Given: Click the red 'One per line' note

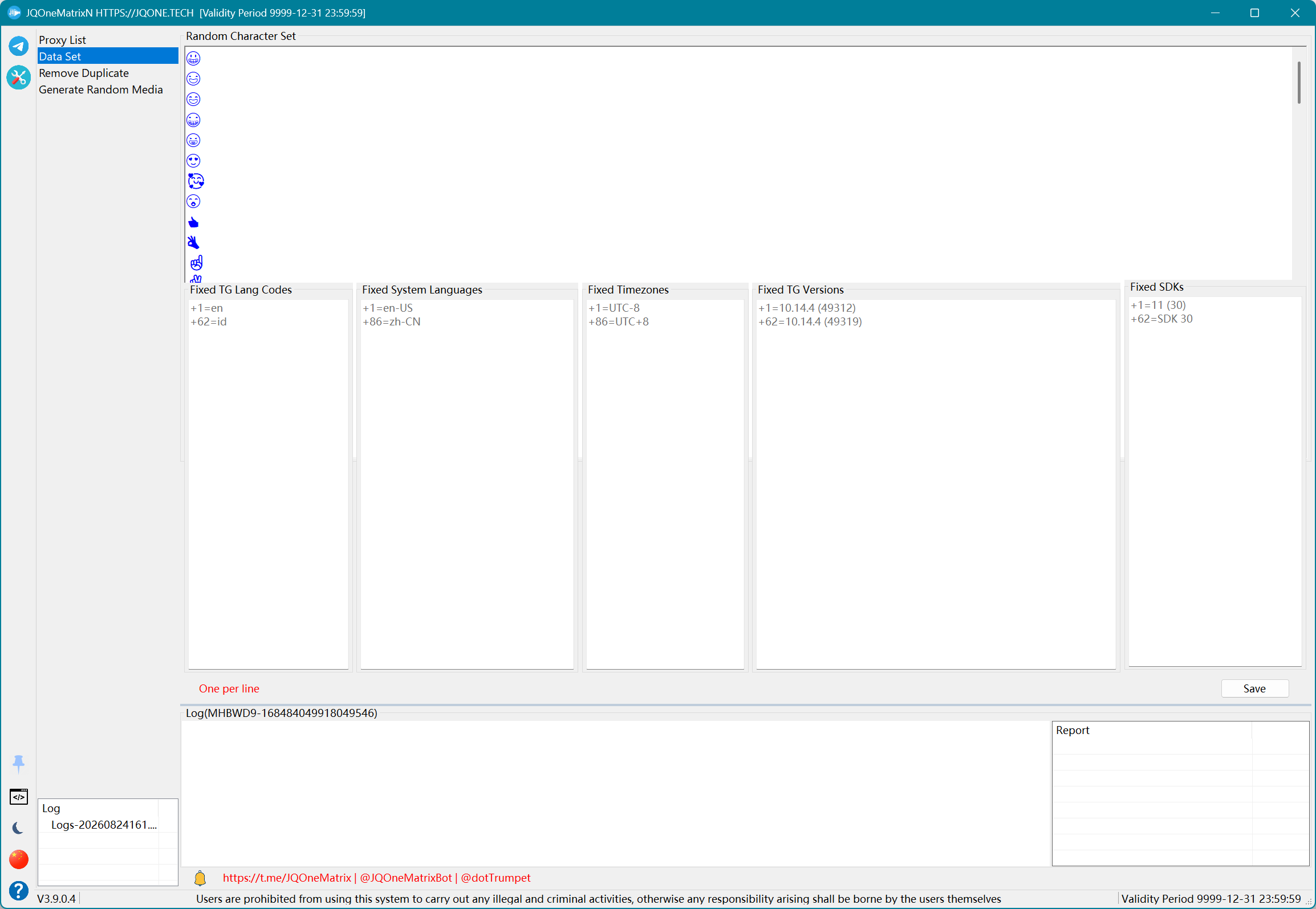Looking at the screenshot, I should (x=229, y=688).
